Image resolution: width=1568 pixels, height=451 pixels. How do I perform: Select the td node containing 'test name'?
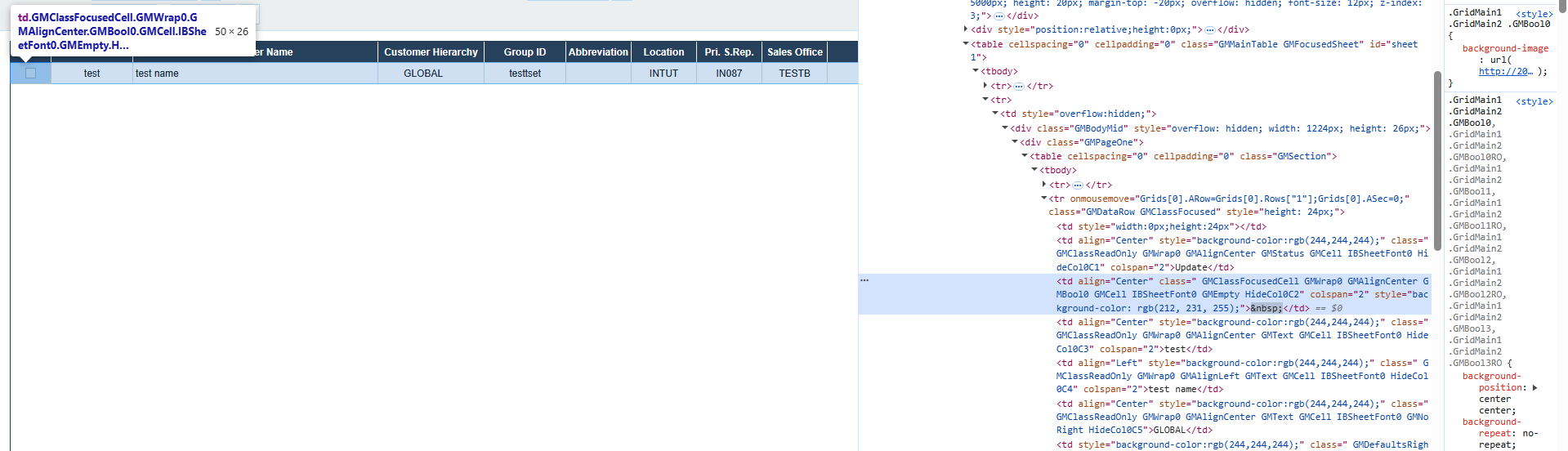click(1242, 376)
